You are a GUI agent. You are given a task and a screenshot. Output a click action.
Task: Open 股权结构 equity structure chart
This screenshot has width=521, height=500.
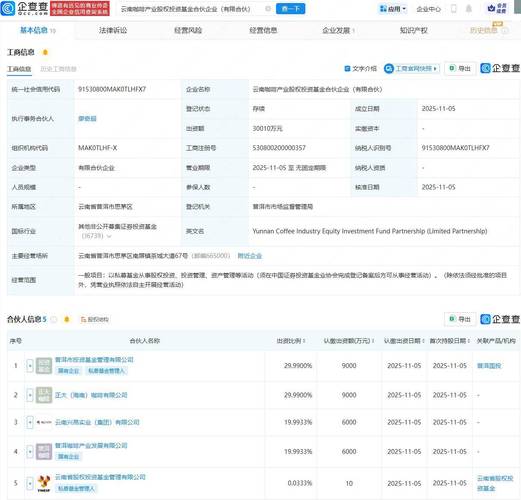pos(95,319)
